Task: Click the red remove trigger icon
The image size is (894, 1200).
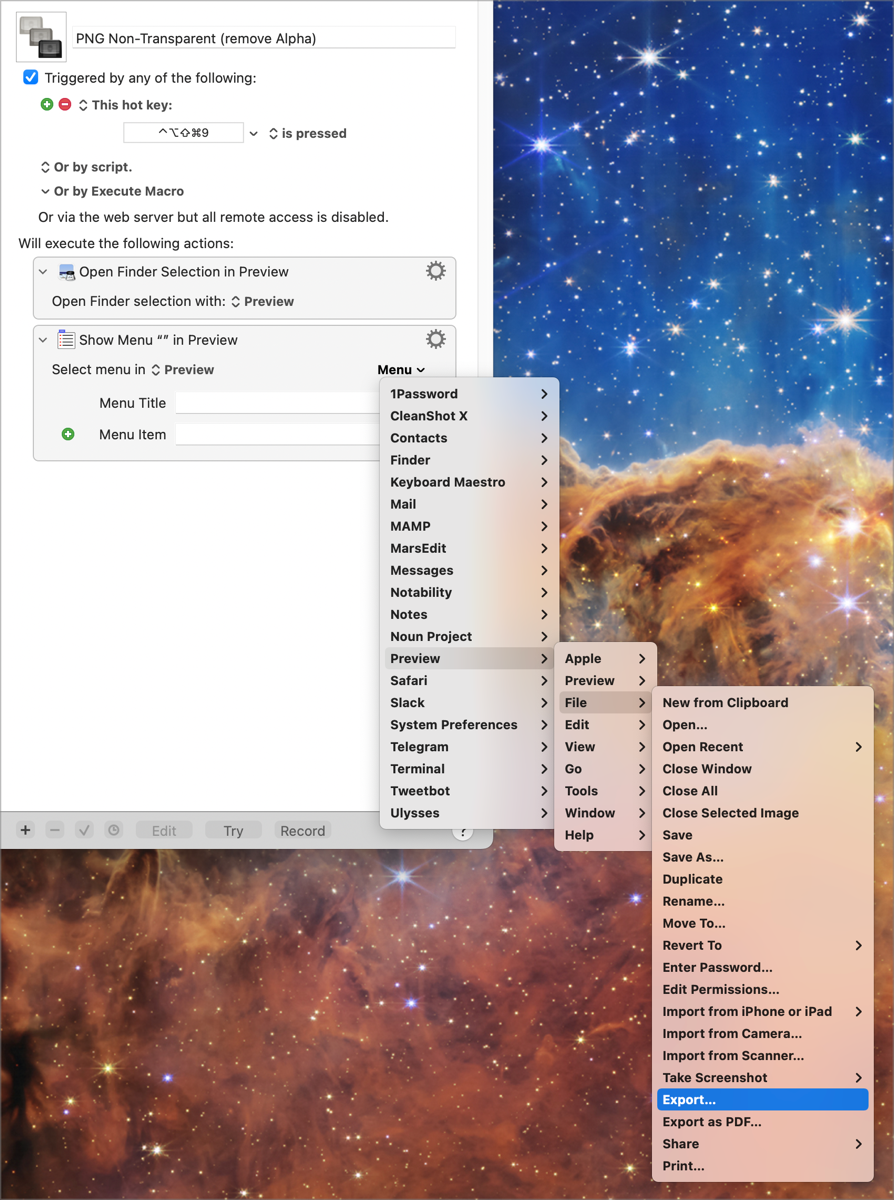Action: 65,104
